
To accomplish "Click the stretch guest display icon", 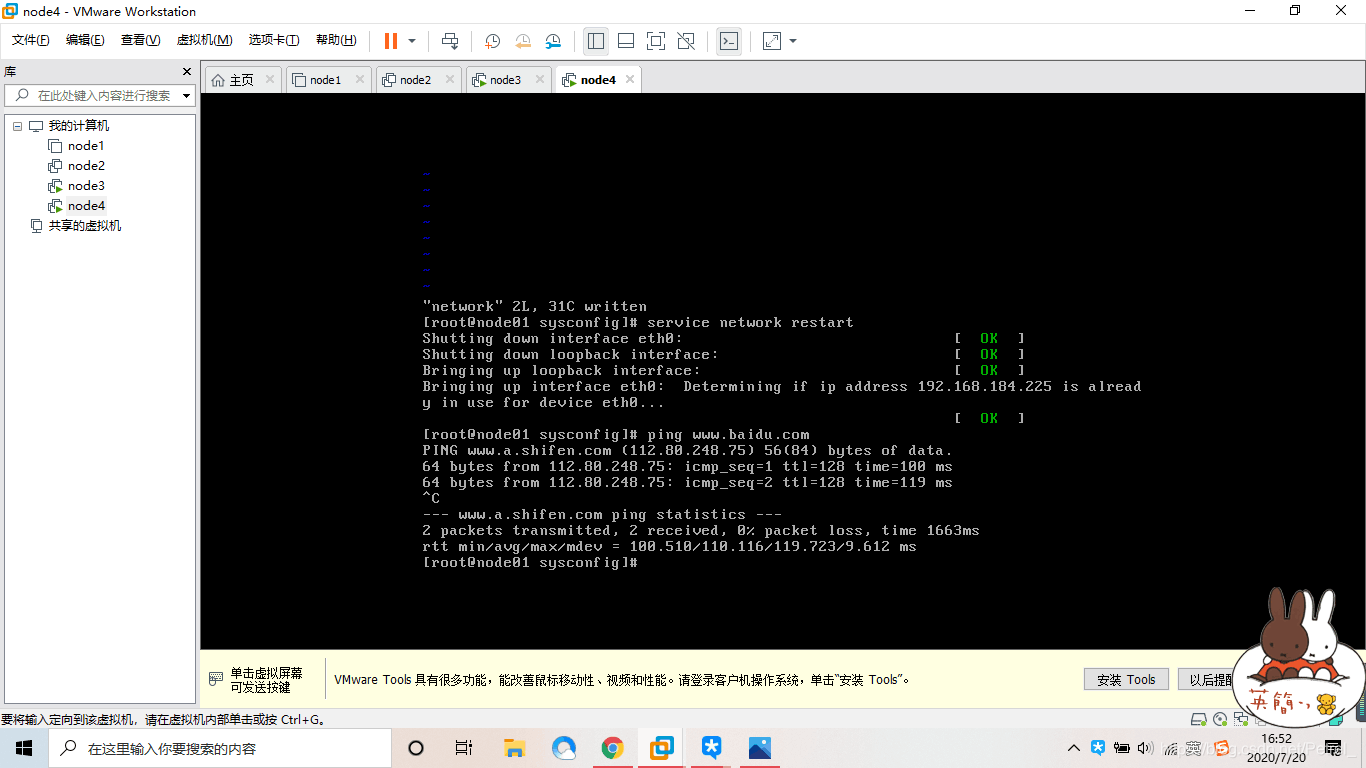I will click(x=772, y=41).
